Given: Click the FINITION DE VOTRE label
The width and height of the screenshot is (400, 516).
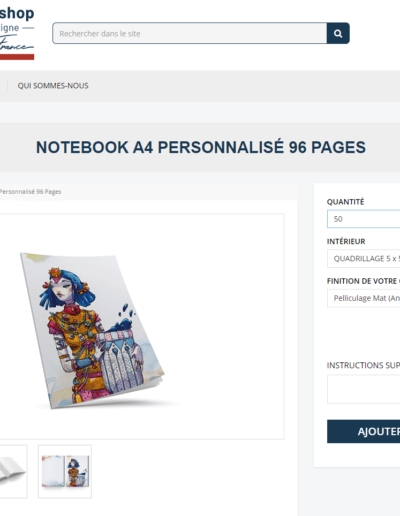Looking at the screenshot, I should [363, 281].
